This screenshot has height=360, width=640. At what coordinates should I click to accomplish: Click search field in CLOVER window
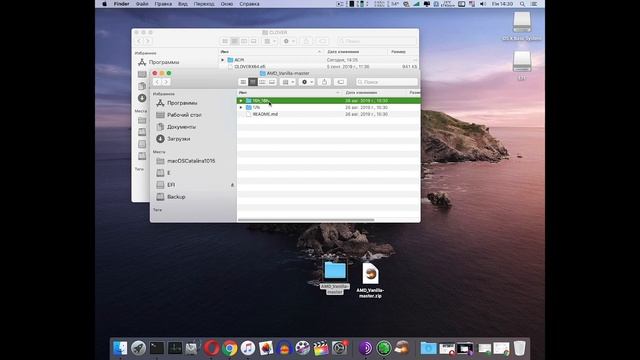(377, 41)
